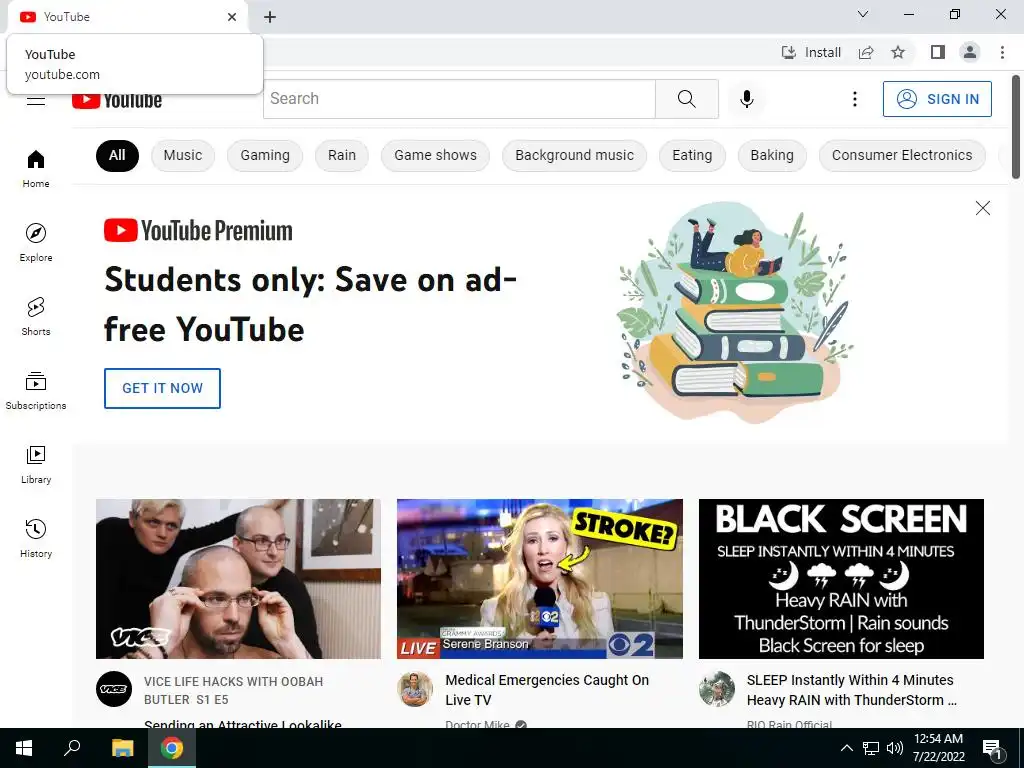Screen dimensions: 1024x768
Task: Select the All filter chip
Action: (117, 155)
